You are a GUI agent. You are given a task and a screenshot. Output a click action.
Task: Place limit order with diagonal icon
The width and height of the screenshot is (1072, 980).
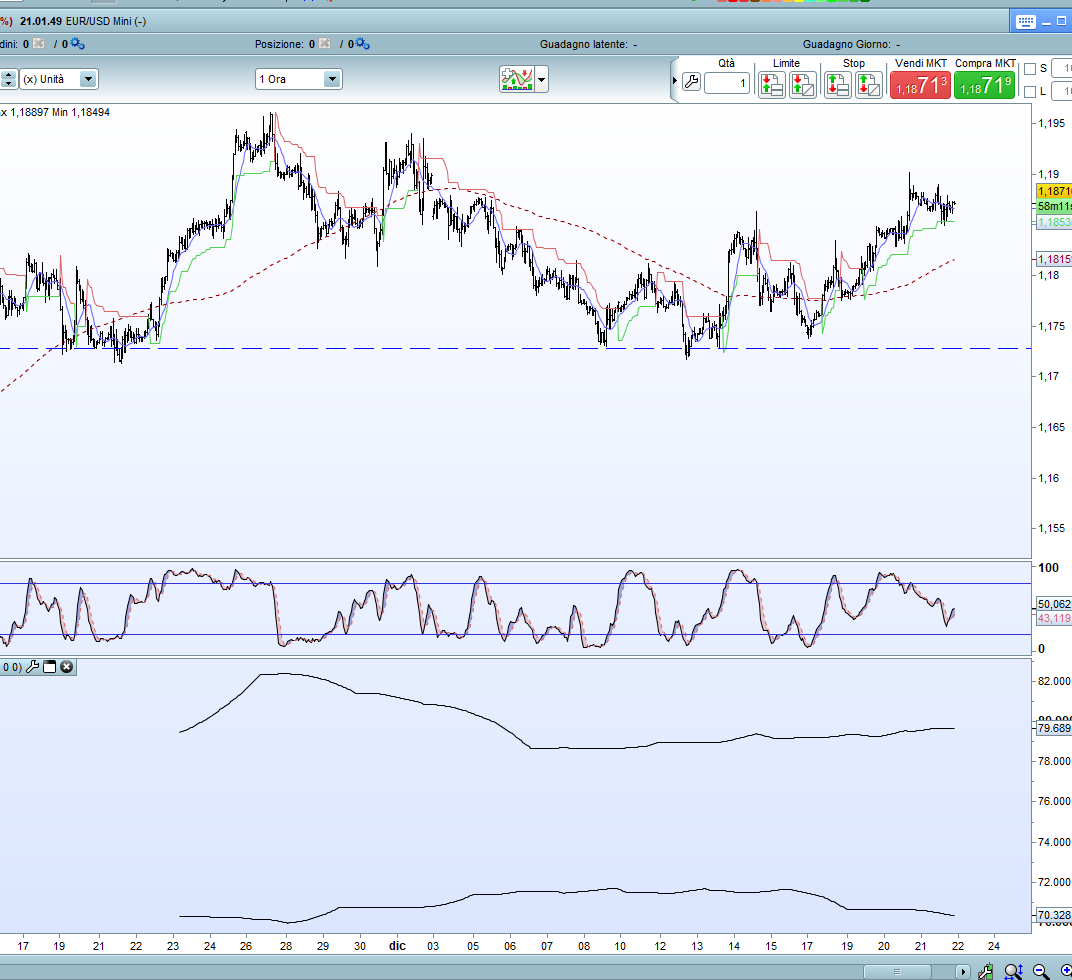tap(803, 85)
